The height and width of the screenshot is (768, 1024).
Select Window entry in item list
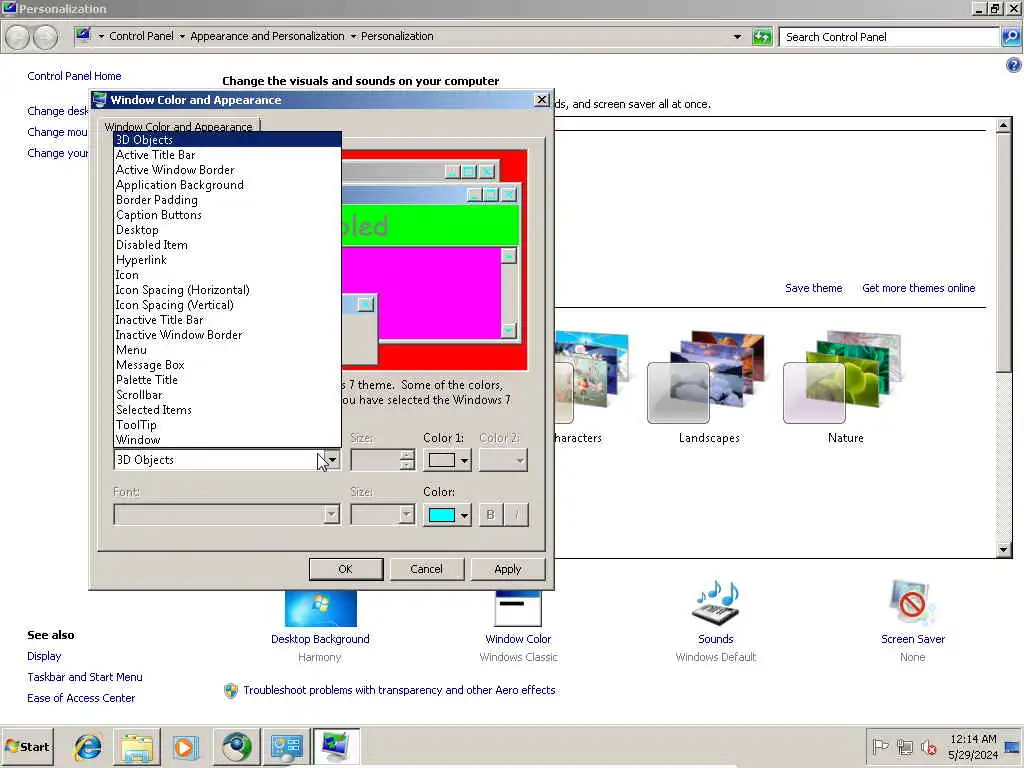pyautogui.click(x=227, y=440)
